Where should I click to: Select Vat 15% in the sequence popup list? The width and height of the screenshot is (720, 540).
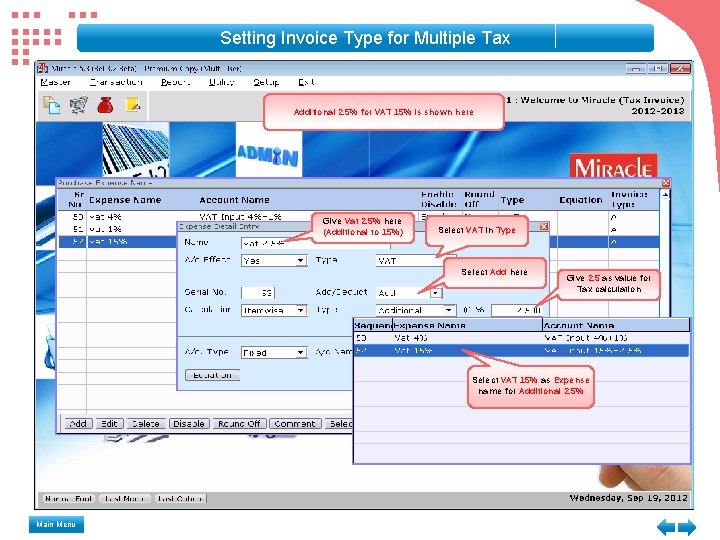[521, 350]
